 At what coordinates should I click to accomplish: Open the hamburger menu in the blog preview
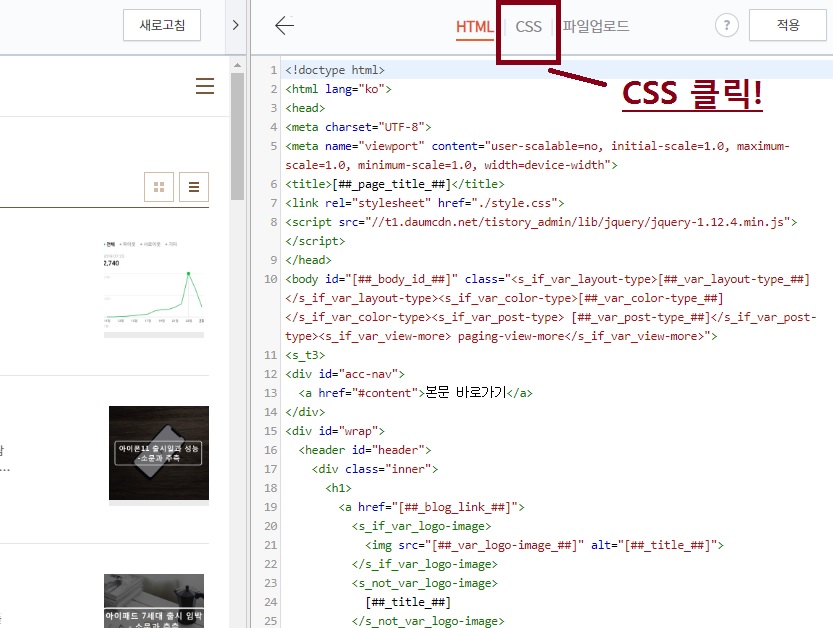205,86
